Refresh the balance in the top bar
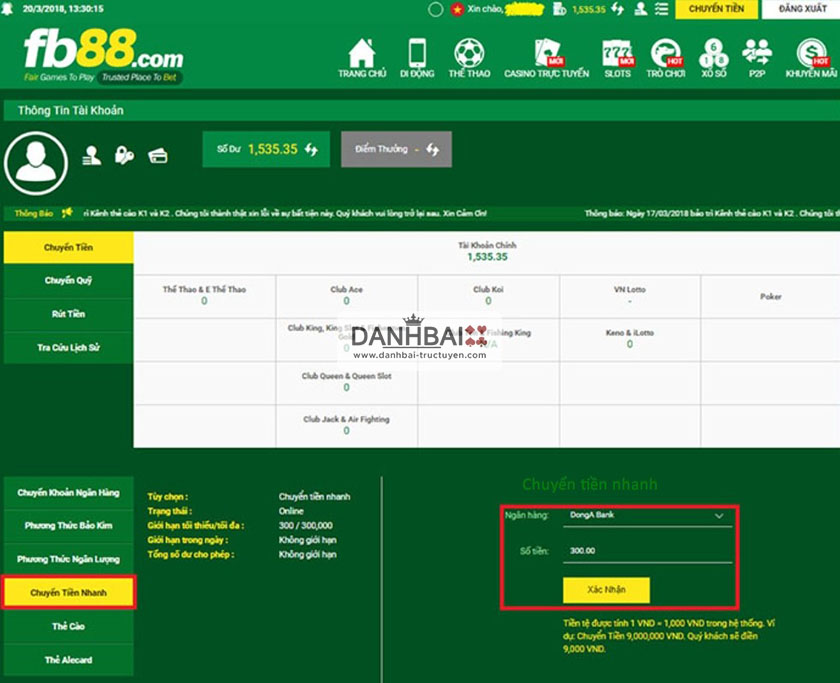 (618, 9)
